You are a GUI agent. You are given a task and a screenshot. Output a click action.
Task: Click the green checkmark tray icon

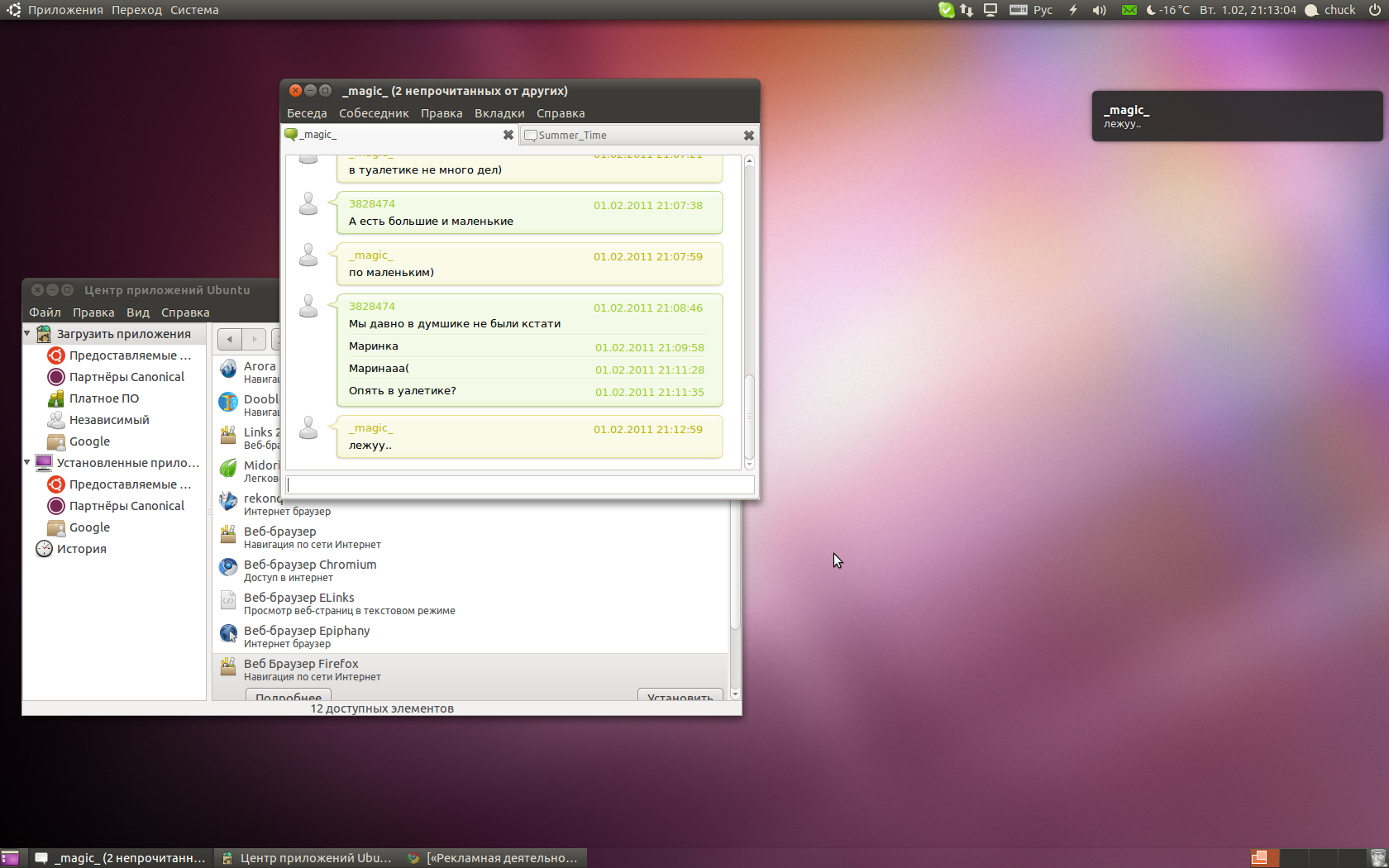coord(946,10)
